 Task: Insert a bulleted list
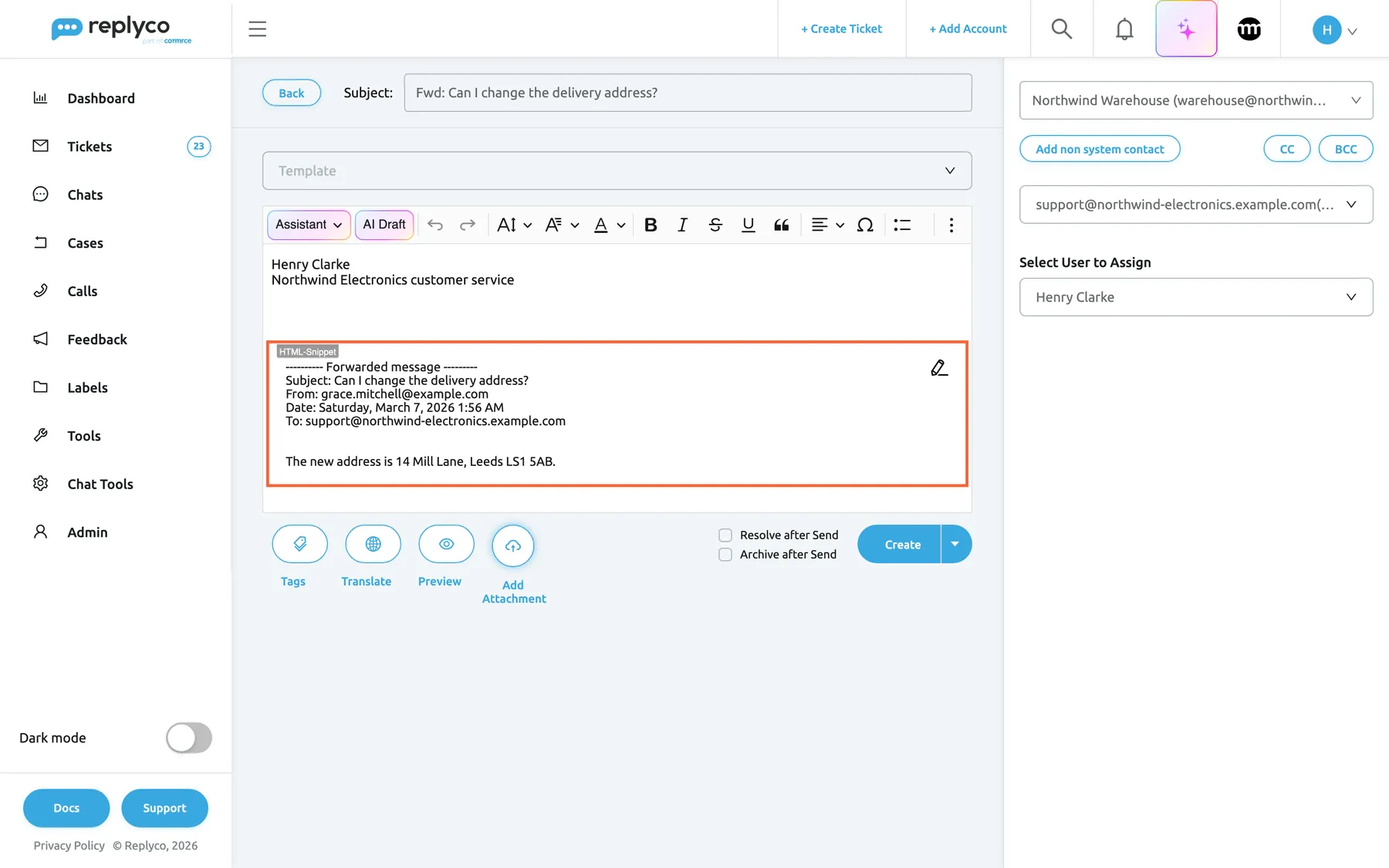coord(902,225)
